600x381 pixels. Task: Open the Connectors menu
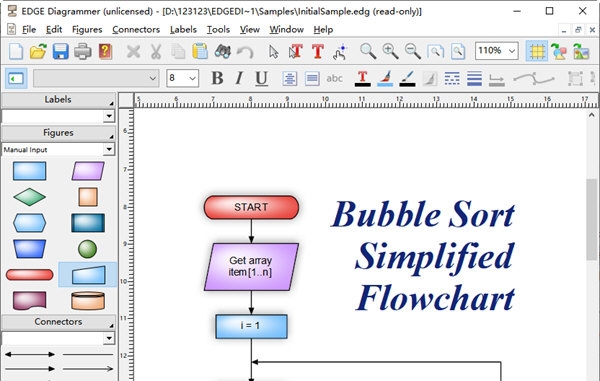(136, 29)
